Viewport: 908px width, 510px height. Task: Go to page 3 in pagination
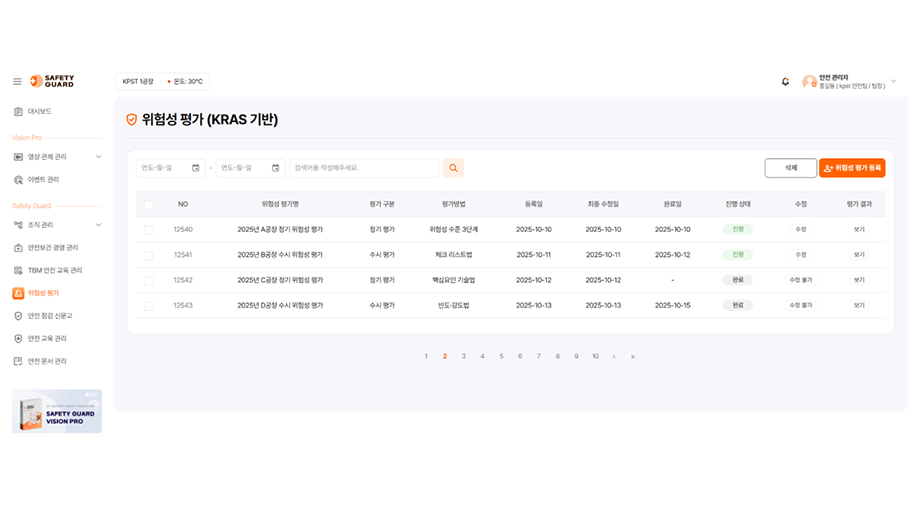[x=463, y=356]
